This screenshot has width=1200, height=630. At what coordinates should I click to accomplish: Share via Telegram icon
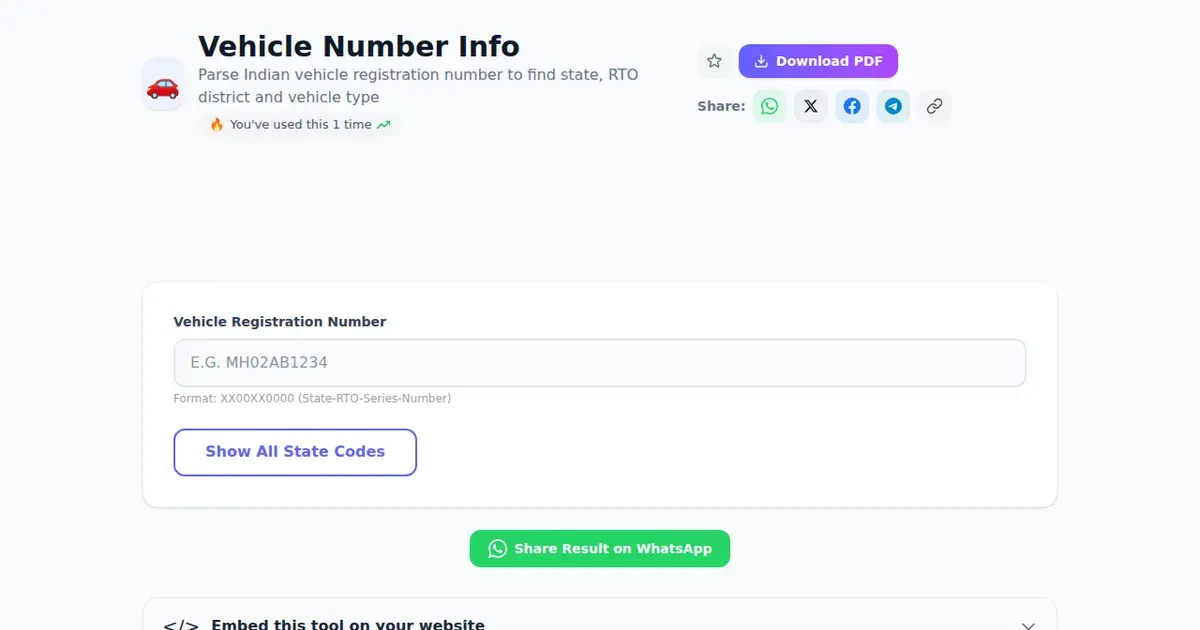click(x=893, y=106)
